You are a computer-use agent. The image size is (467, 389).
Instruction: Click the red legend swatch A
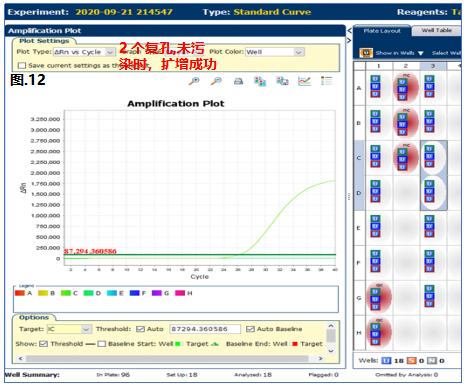(x=20, y=293)
